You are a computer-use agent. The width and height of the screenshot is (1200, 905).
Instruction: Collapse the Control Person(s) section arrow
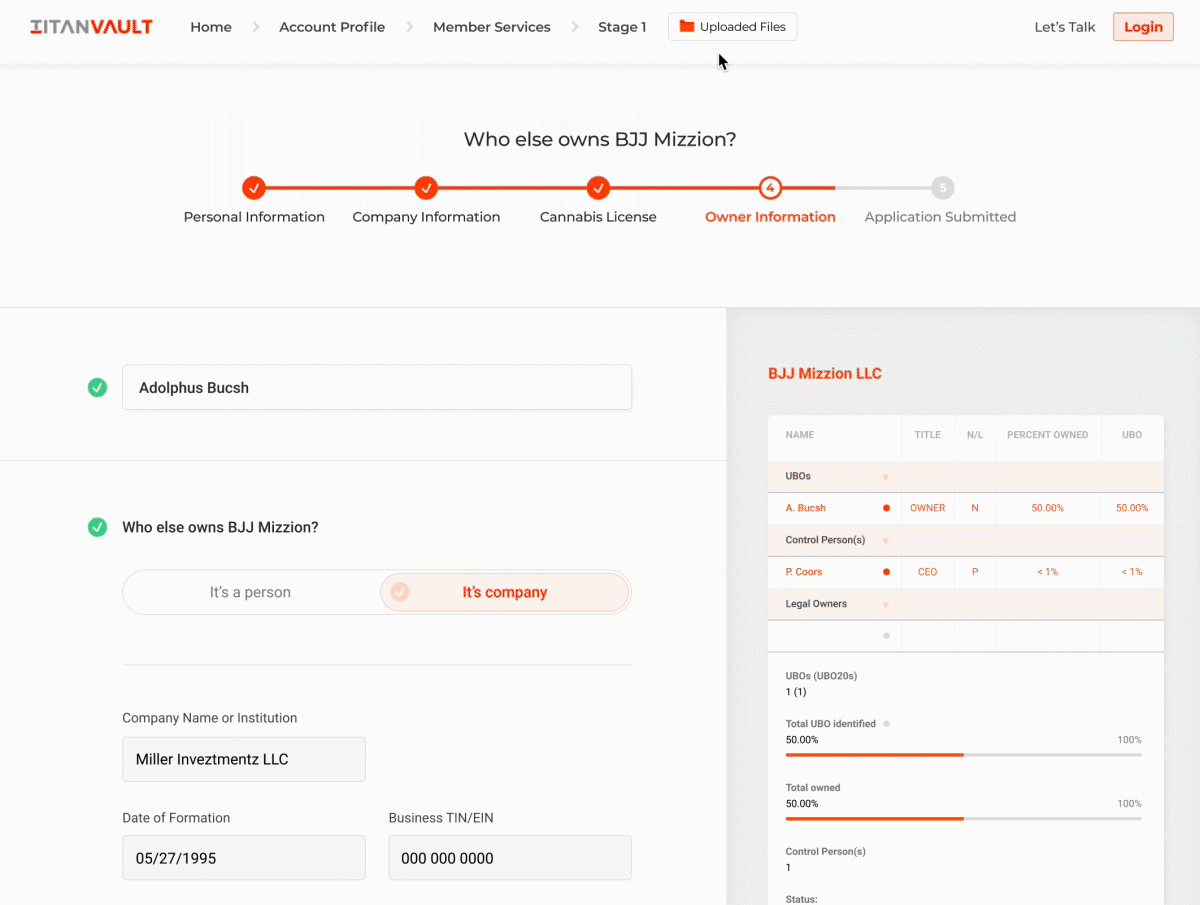pyautogui.click(x=885, y=541)
